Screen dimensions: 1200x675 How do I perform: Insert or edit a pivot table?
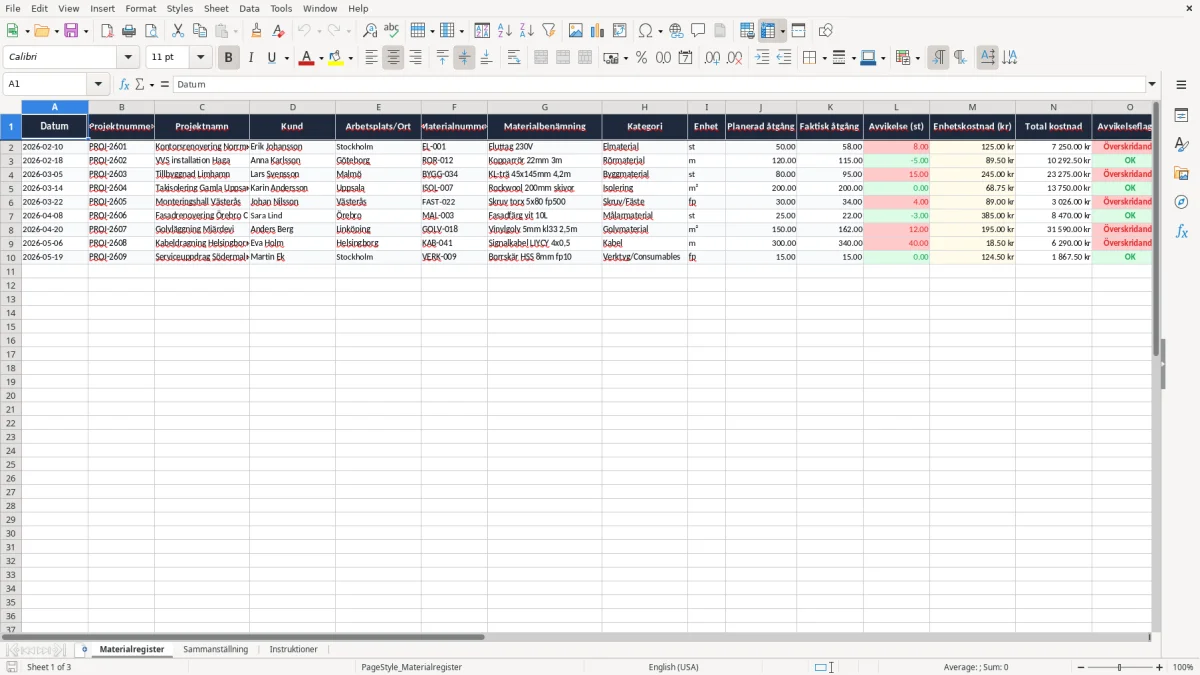tap(620, 31)
